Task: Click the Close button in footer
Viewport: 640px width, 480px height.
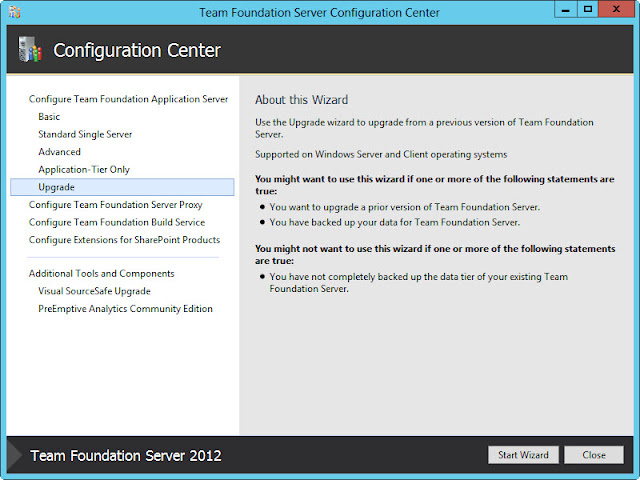Action: 594,455
